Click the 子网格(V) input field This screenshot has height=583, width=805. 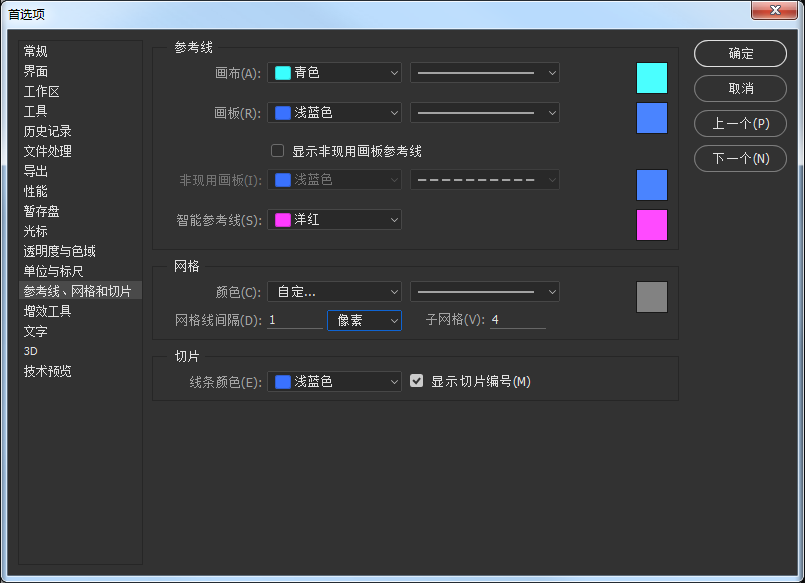[x=518, y=320]
